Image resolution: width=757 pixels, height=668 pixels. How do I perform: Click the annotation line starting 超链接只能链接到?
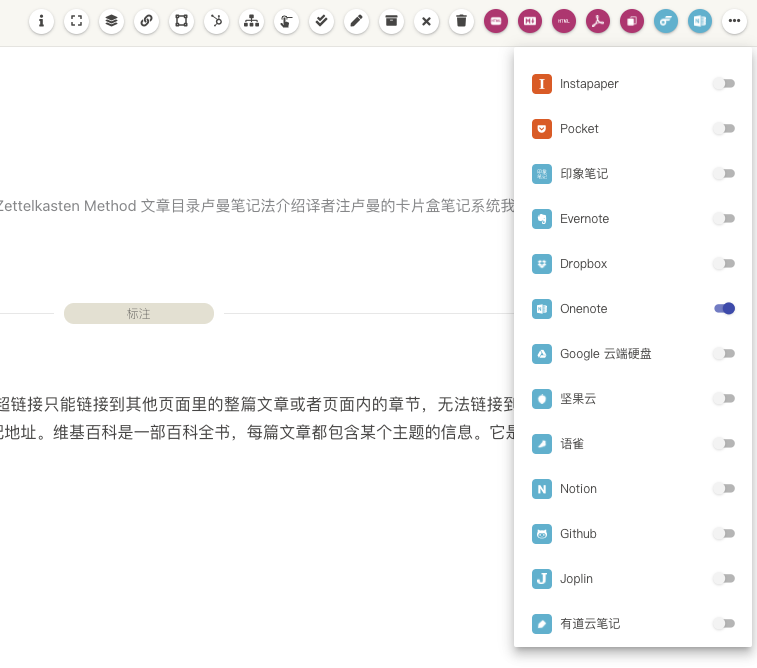(x=257, y=404)
